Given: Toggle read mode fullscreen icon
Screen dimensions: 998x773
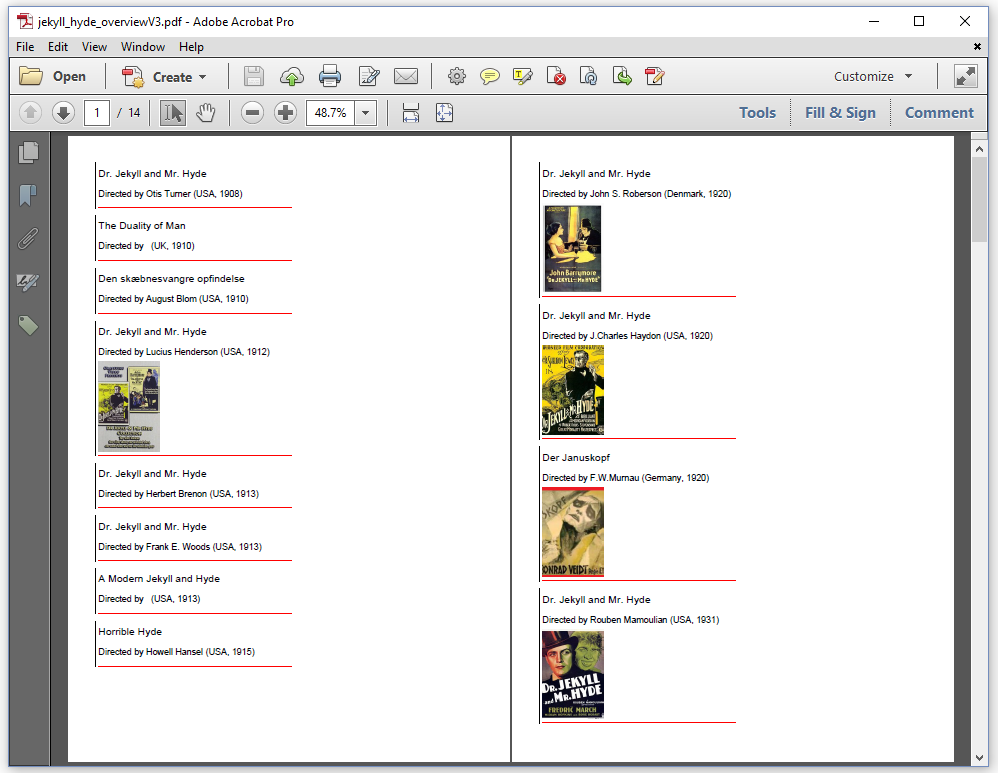Looking at the screenshot, I should pyautogui.click(x=965, y=76).
